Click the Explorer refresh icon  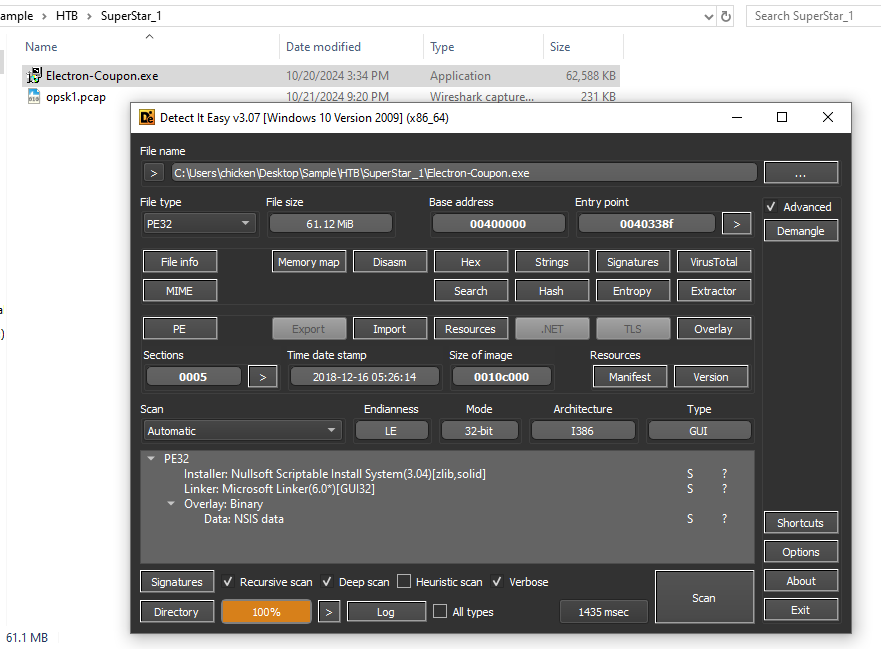[726, 16]
